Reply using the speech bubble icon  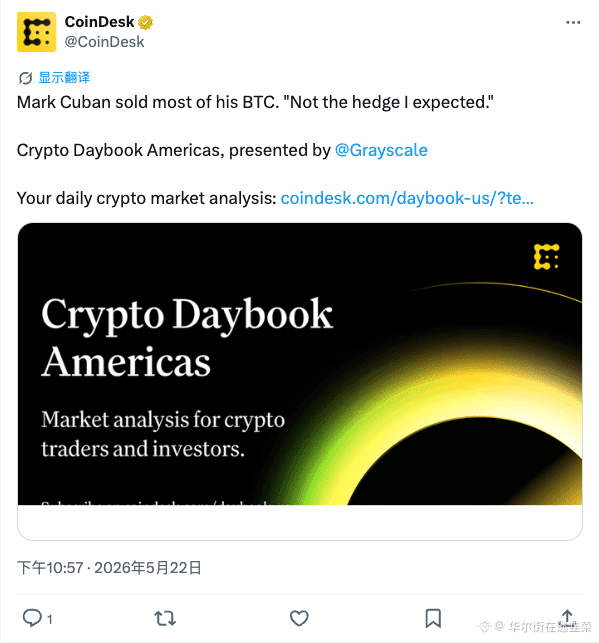point(32,618)
